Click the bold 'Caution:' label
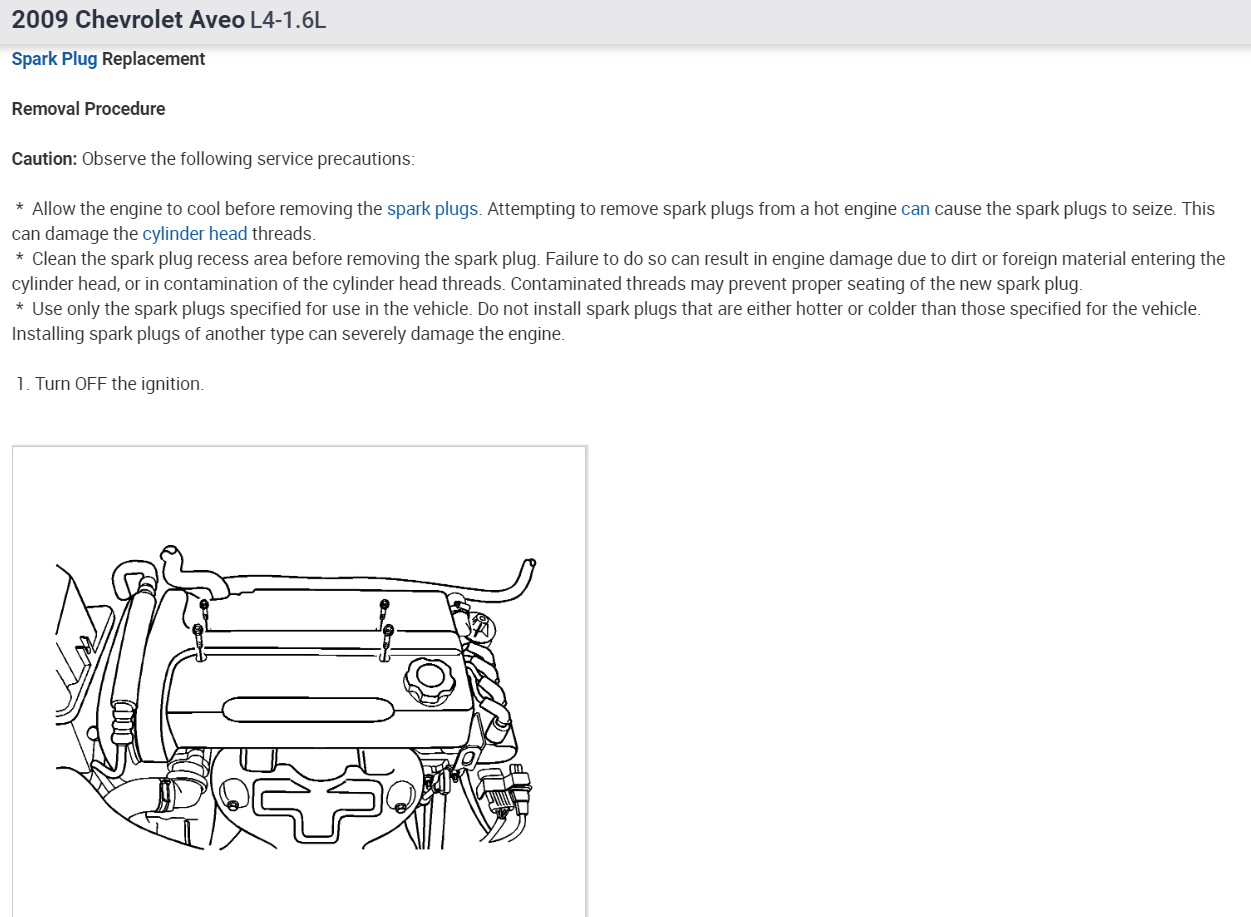The image size is (1251, 917). coord(44,159)
